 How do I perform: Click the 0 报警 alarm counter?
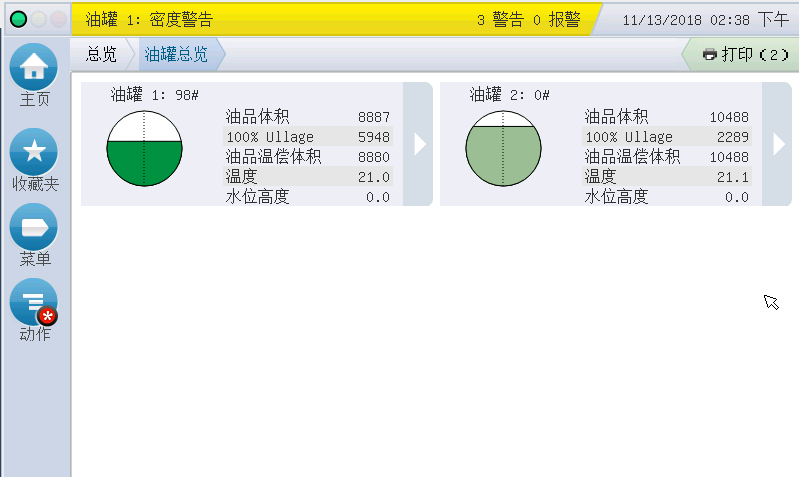tap(558, 19)
